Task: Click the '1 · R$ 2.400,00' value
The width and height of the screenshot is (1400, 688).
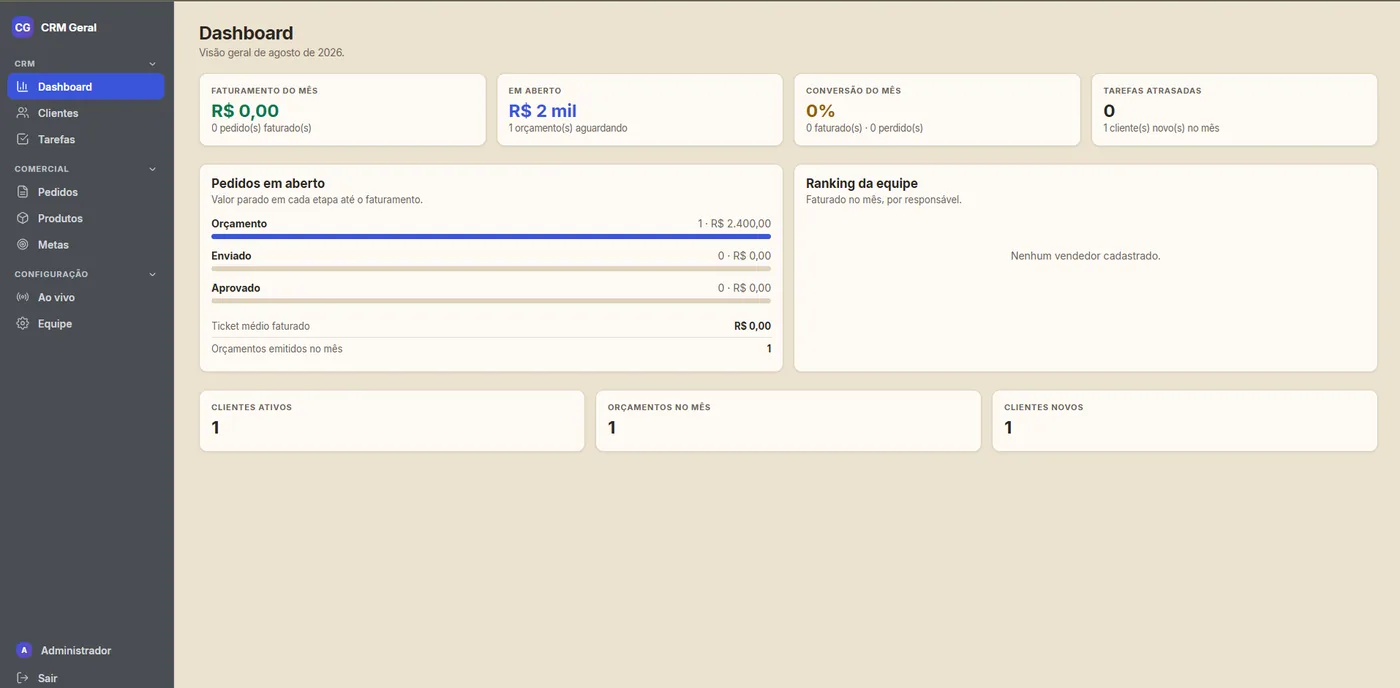Action: 734,224
